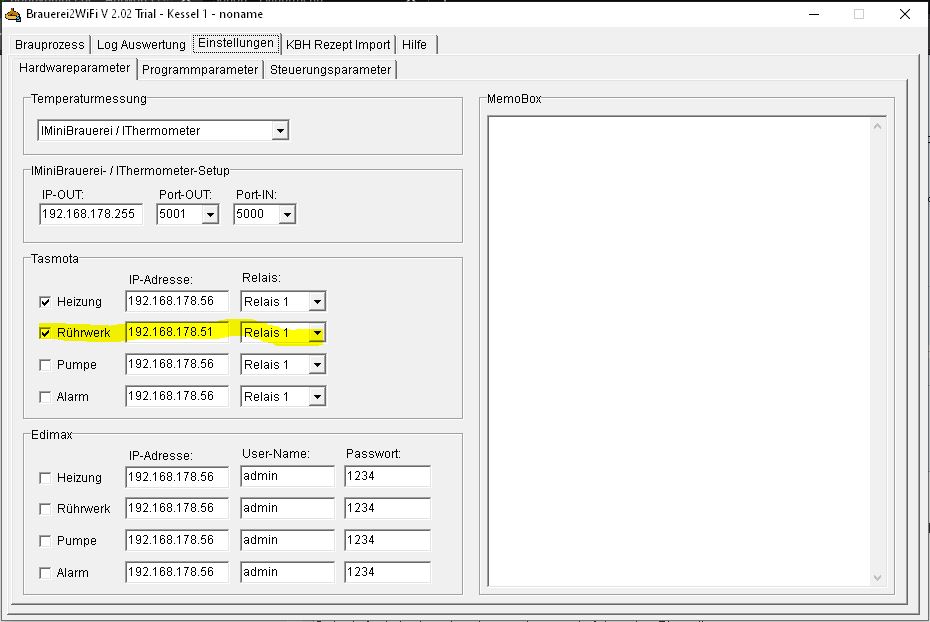This screenshot has height=622, width=930.
Task: Toggle the Tasmota Rührwerk checkbox
Action: click(x=45, y=333)
